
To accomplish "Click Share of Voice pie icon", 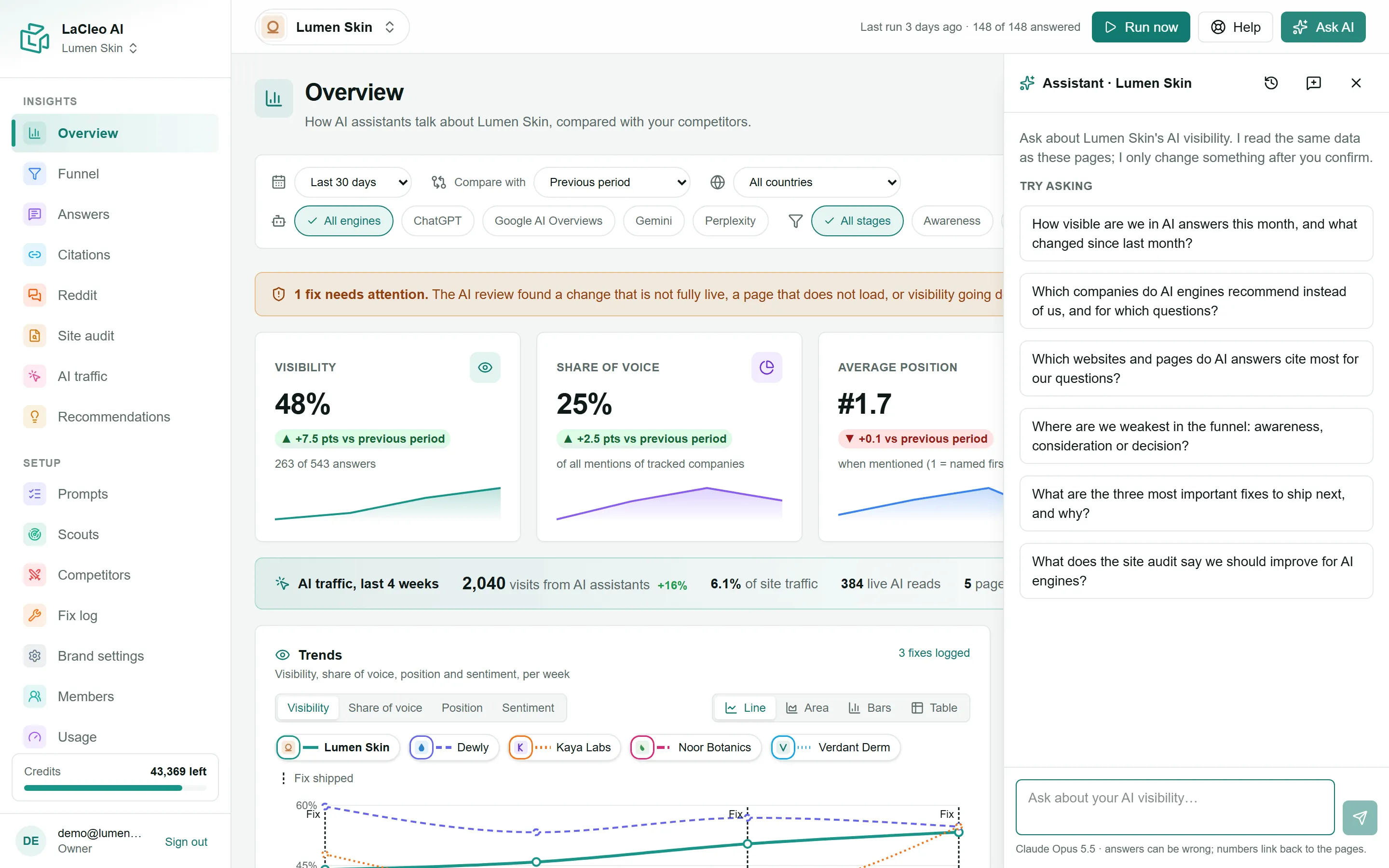I will pyautogui.click(x=766, y=367).
